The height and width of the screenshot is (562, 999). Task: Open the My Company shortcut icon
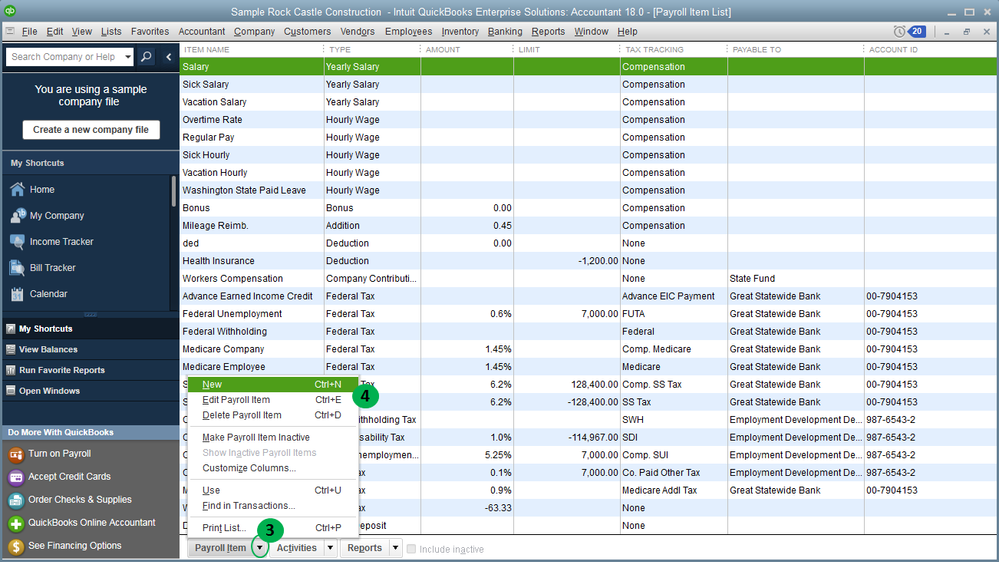16,216
